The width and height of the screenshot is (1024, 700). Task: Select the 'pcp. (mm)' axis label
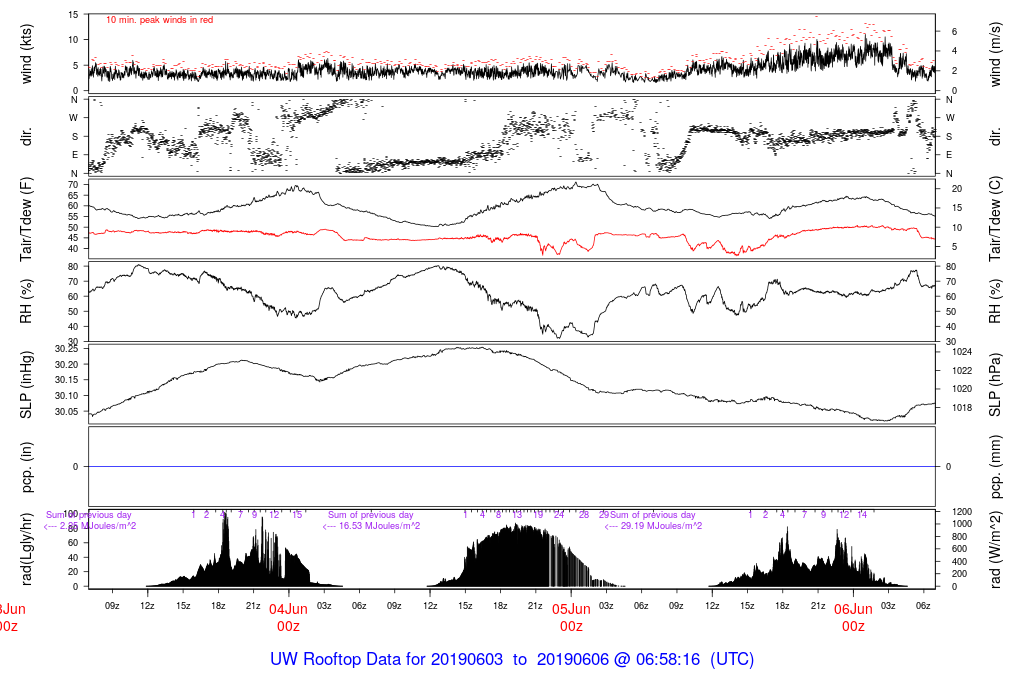tap(995, 467)
